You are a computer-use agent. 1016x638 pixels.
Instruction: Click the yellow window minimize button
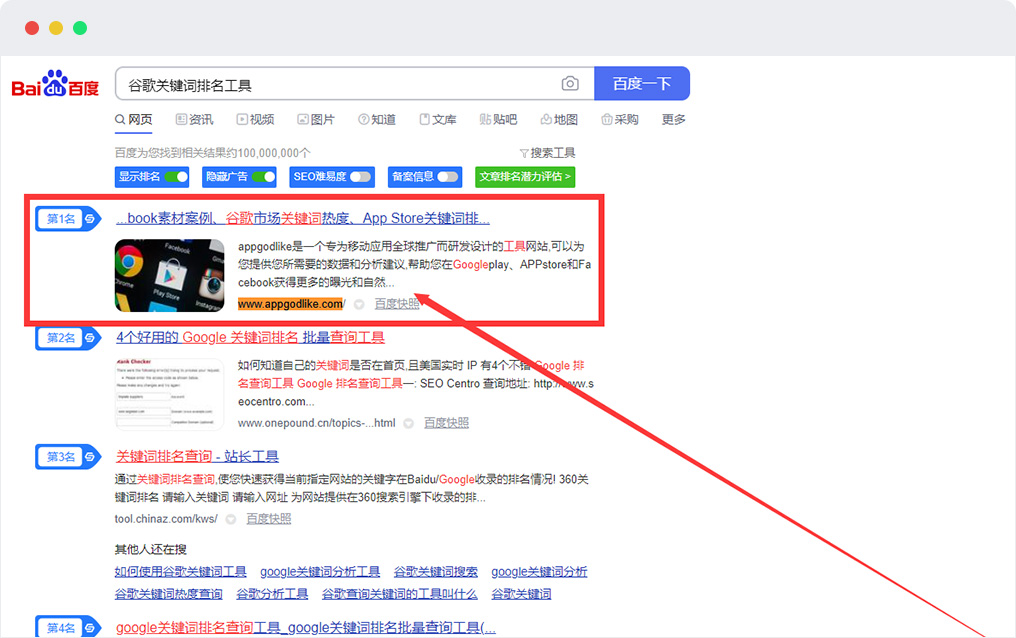coord(56,28)
